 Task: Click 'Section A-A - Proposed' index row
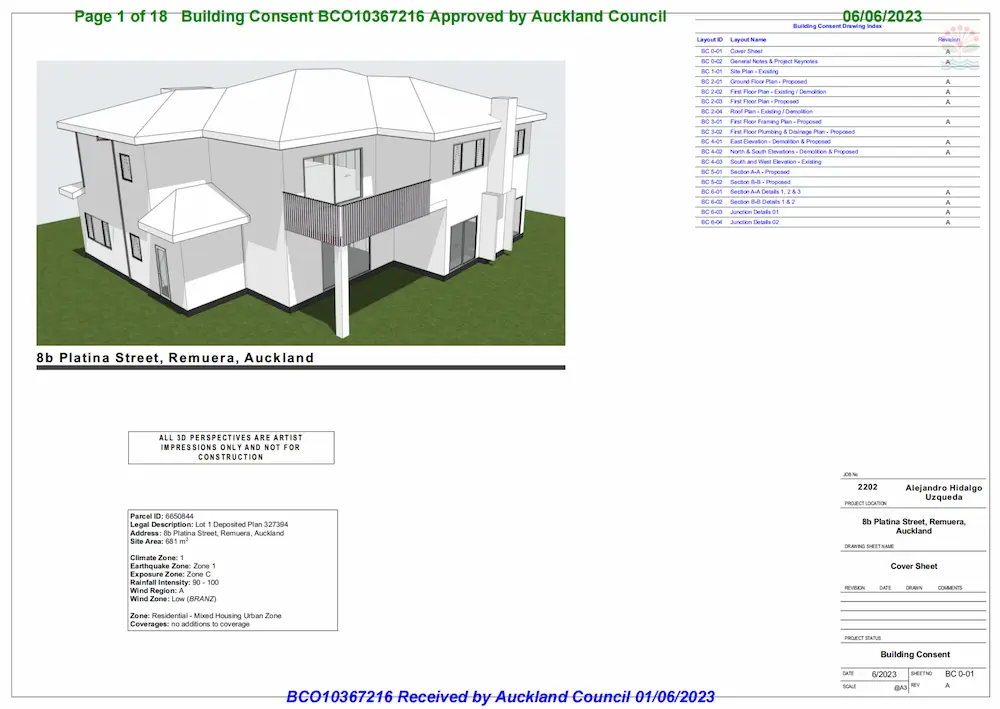837,172
